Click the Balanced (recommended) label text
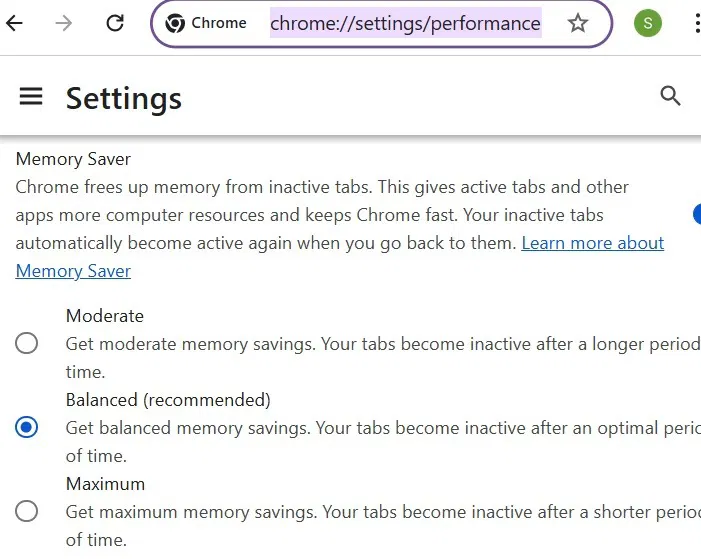 tap(168, 400)
